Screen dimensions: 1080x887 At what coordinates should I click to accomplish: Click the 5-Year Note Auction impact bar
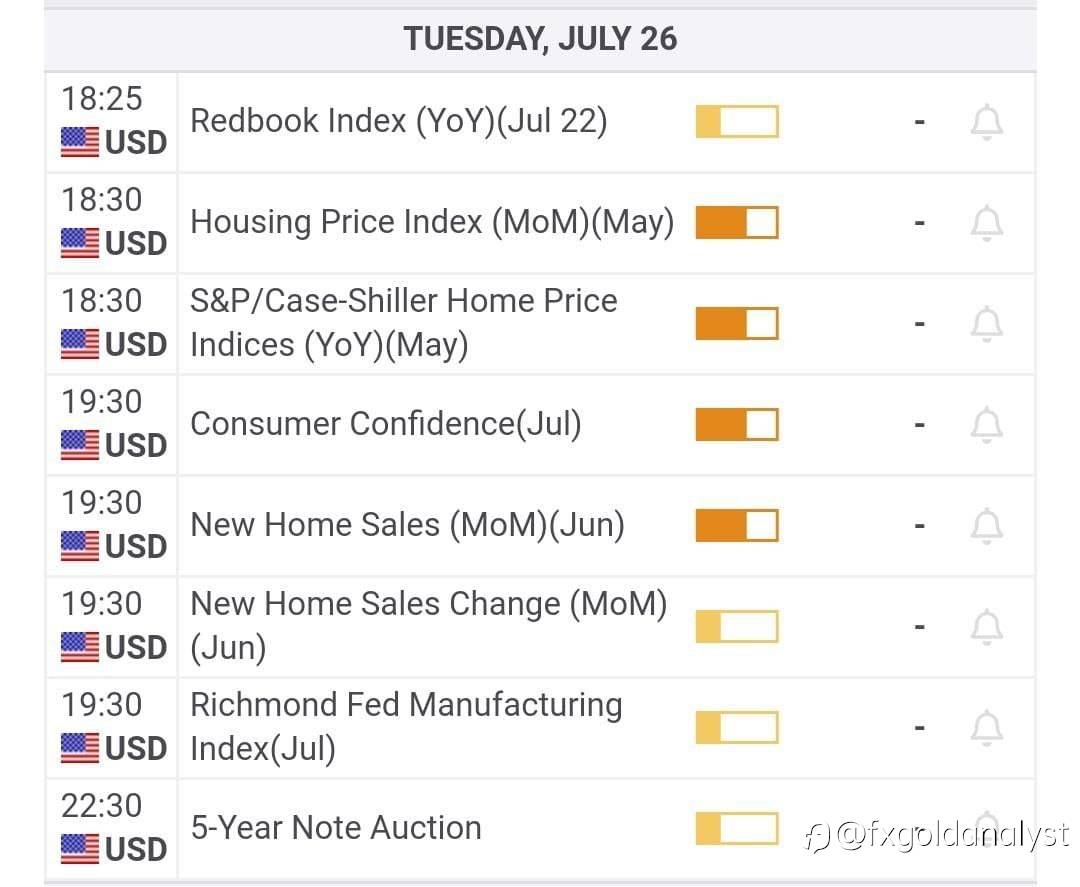tap(736, 828)
